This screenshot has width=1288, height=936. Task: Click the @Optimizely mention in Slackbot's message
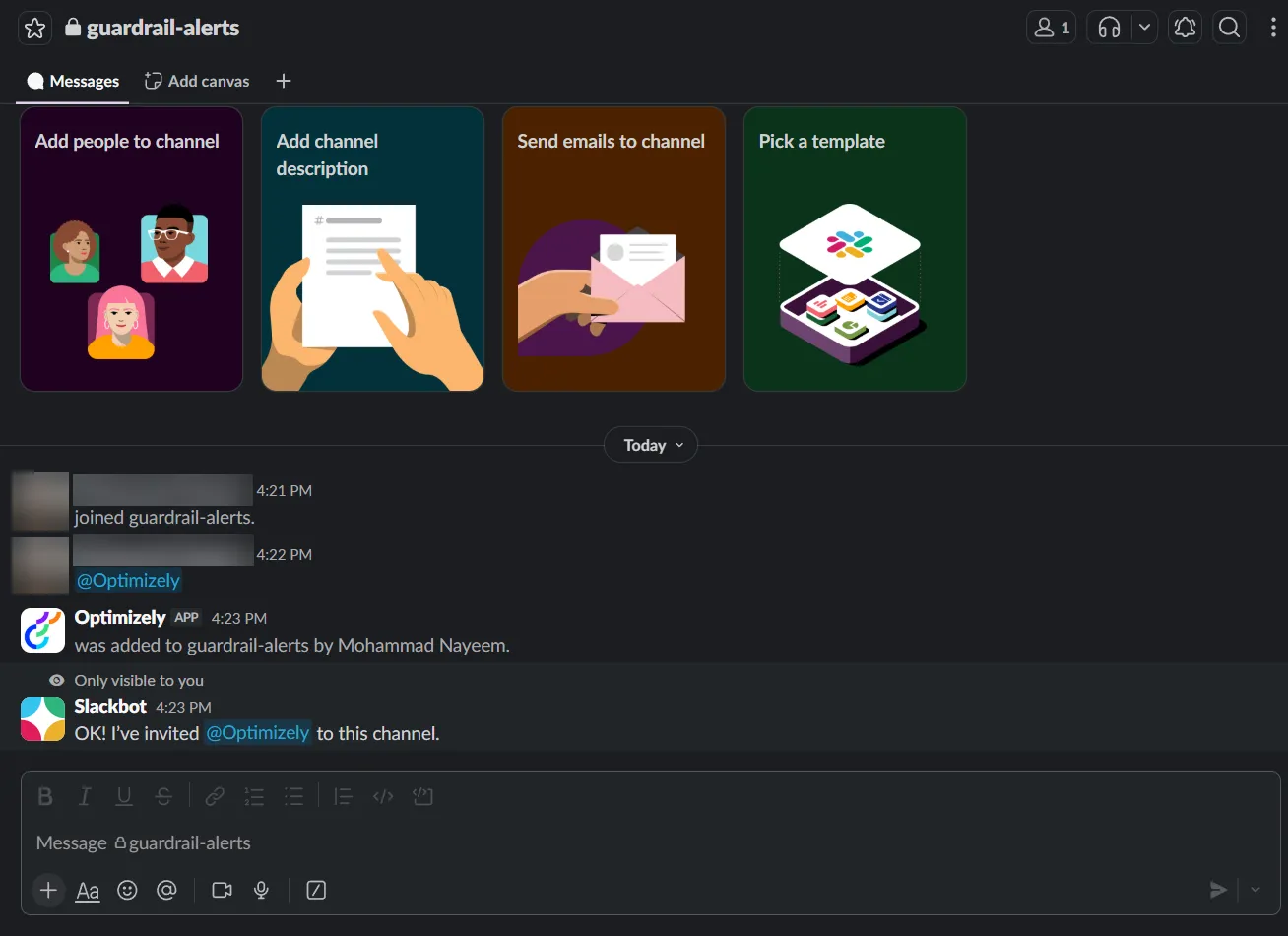click(x=258, y=733)
